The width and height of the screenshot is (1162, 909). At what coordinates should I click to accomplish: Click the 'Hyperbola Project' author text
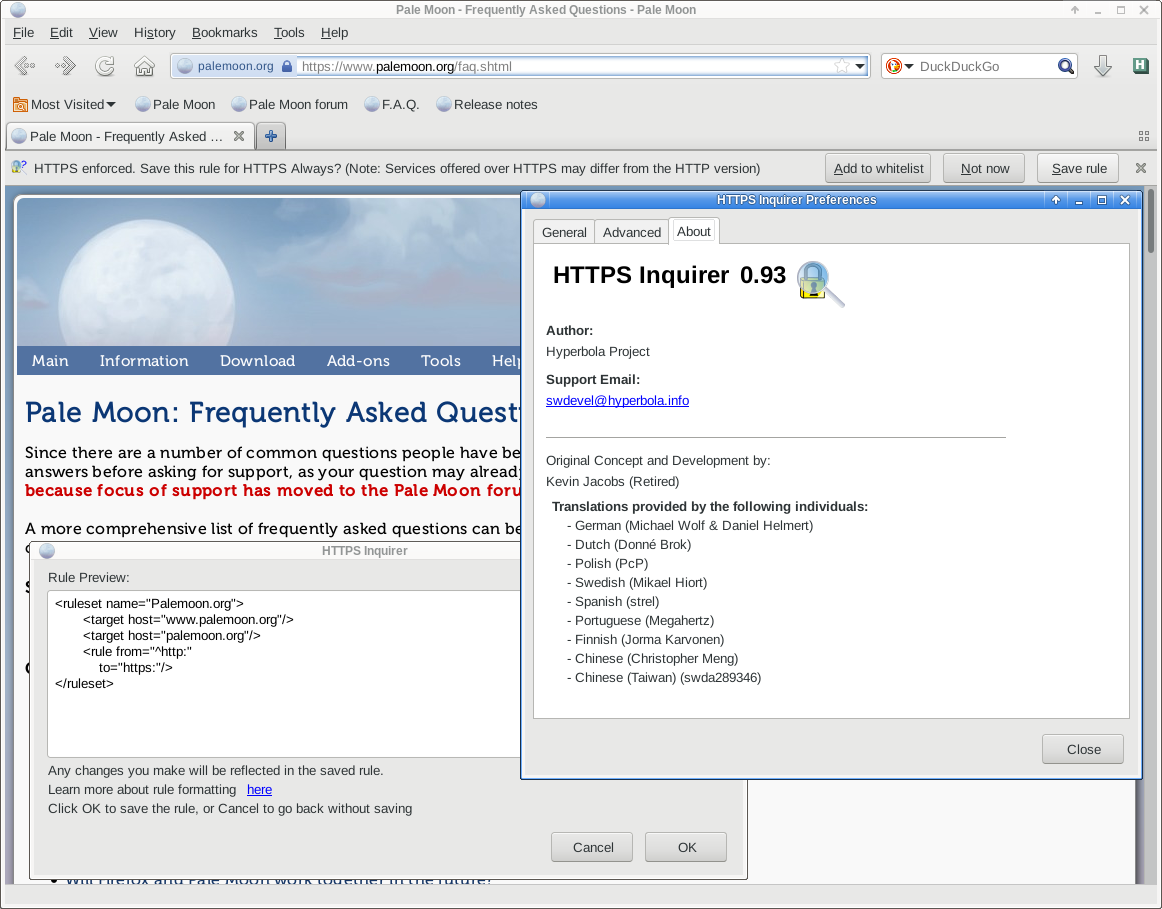(x=597, y=352)
